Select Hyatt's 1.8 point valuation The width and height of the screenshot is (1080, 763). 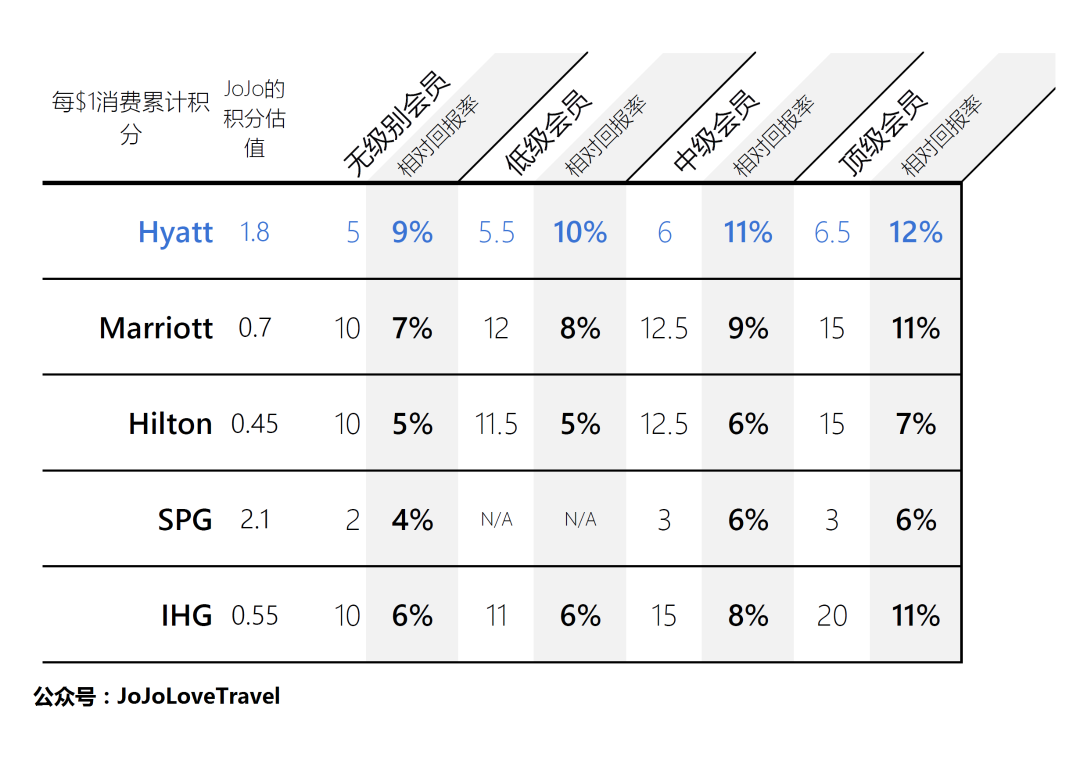255,232
